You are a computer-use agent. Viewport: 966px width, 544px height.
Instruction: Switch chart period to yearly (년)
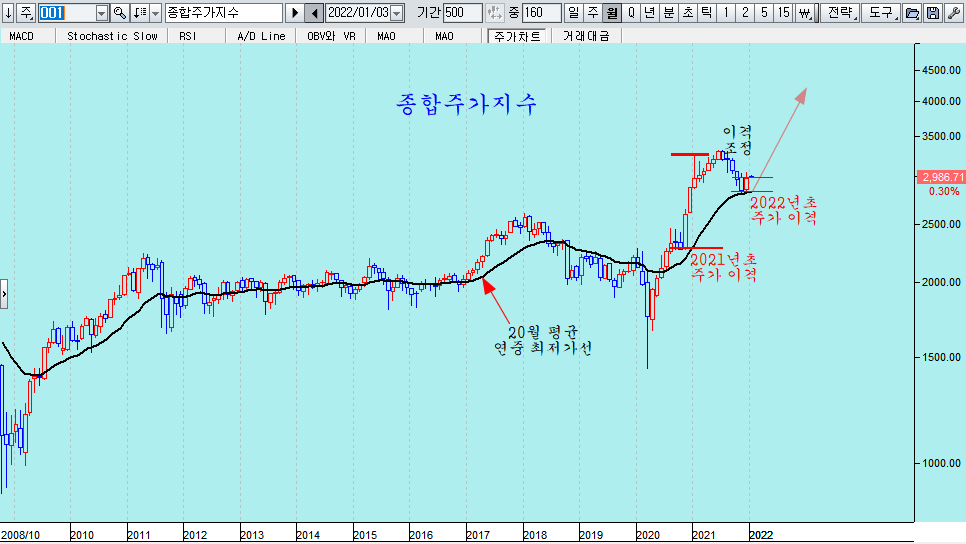pos(649,13)
